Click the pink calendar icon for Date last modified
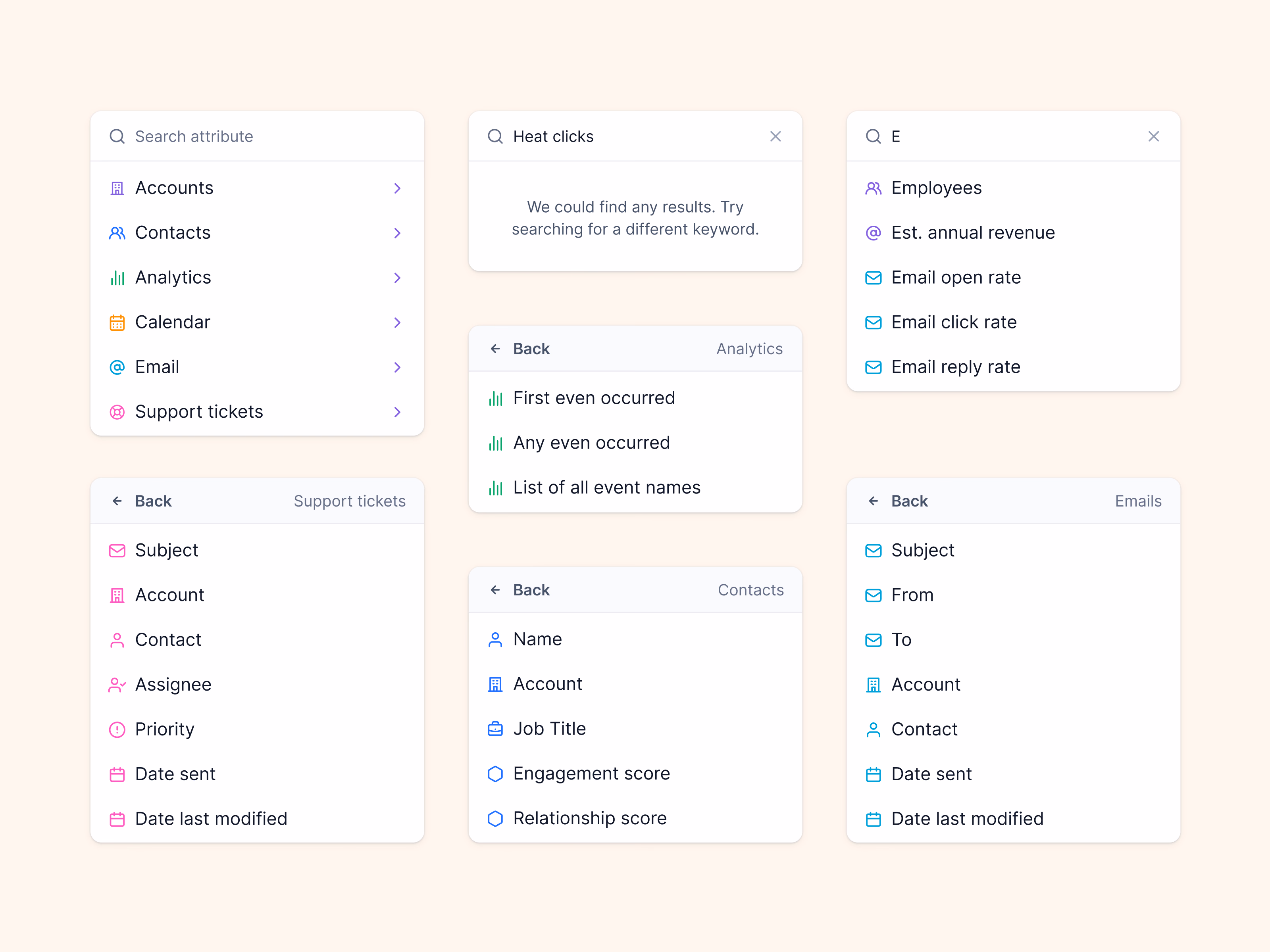The image size is (1270, 952). click(x=117, y=820)
